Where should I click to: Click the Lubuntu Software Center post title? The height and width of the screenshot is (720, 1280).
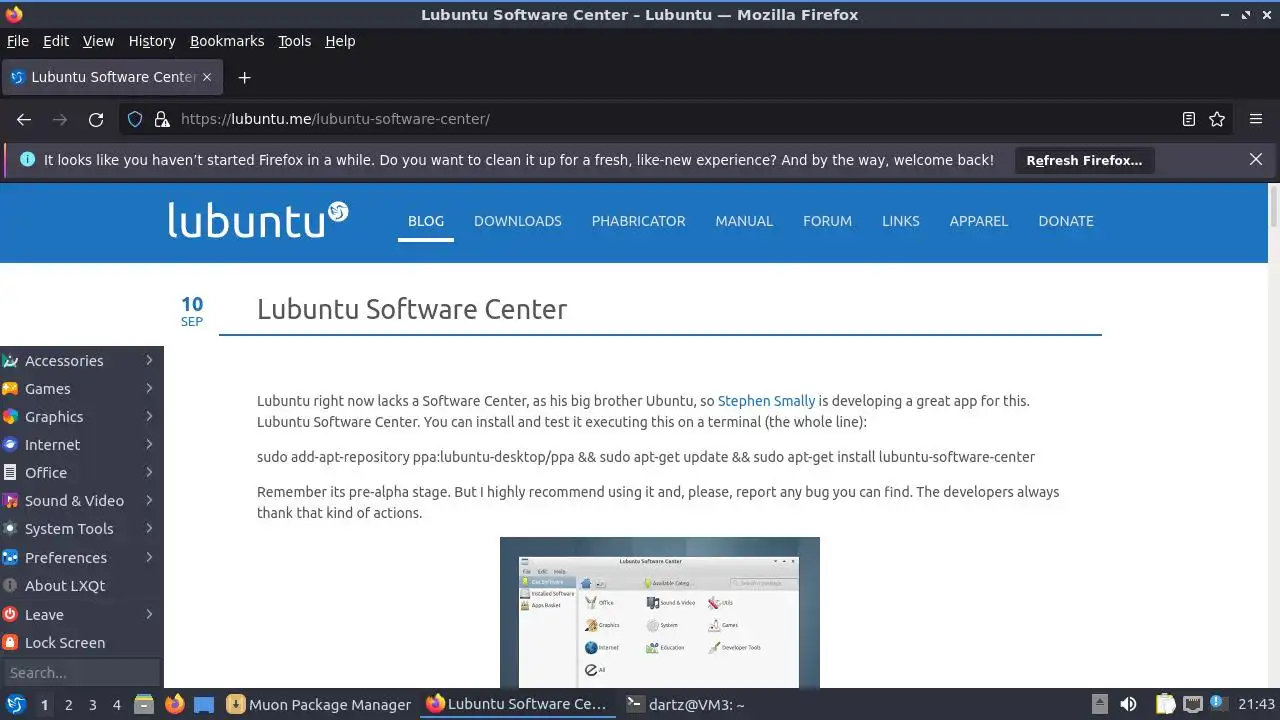pyautogui.click(x=412, y=309)
